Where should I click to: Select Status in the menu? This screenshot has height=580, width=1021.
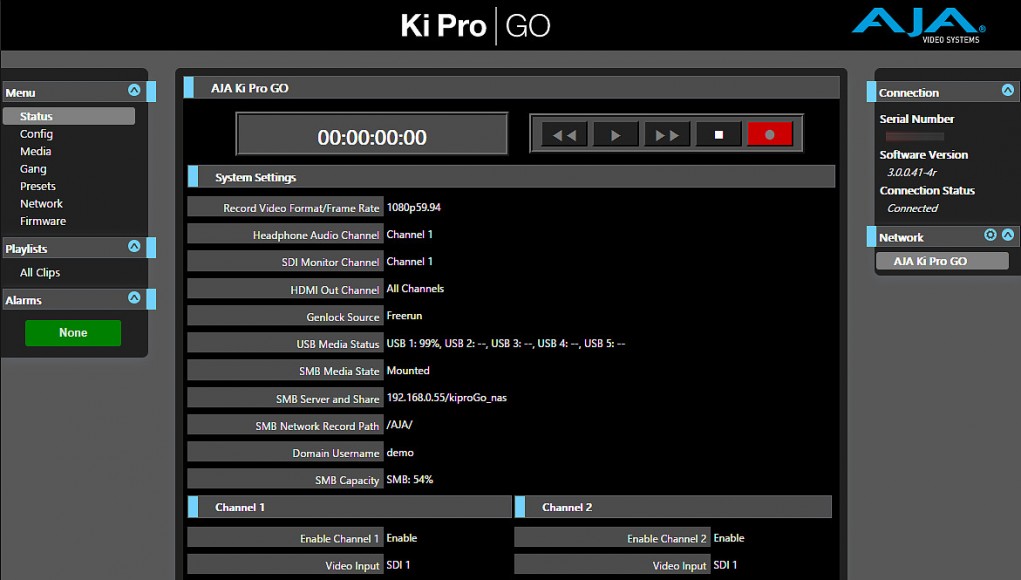pyautogui.click(x=69, y=116)
